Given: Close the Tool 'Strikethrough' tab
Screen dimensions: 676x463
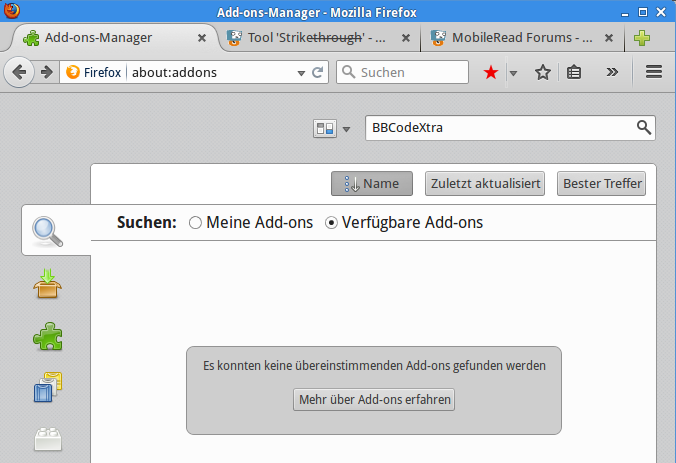Looking at the screenshot, I should 406,38.
